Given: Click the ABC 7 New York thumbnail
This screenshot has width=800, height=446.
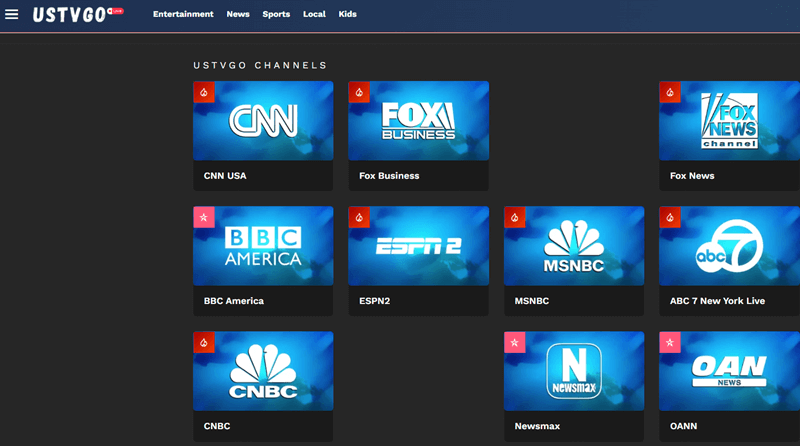Looking at the screenshot, I should [729, 246].
